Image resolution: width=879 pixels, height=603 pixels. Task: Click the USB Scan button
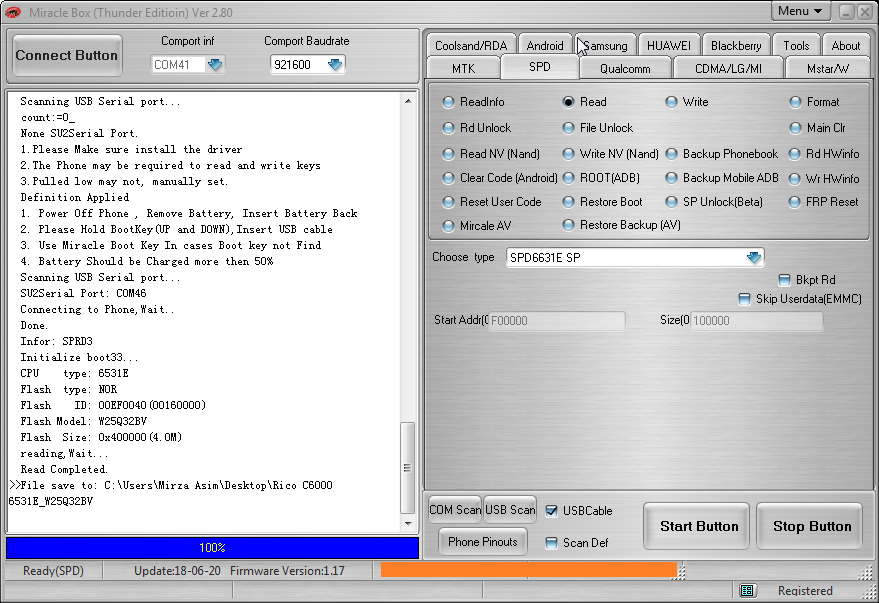pos(510,509)
